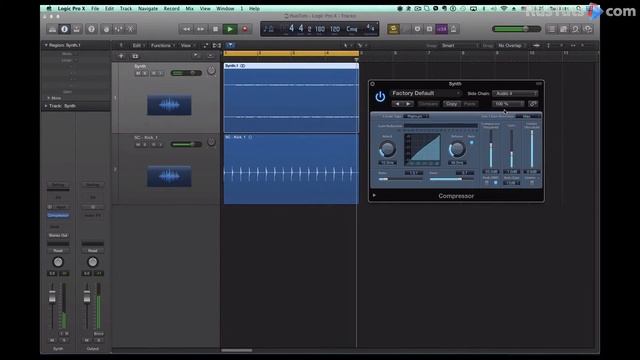Click the Compare button in Compressor
The width and height of the screenshot is (640, 360).
tap(428, 104)
